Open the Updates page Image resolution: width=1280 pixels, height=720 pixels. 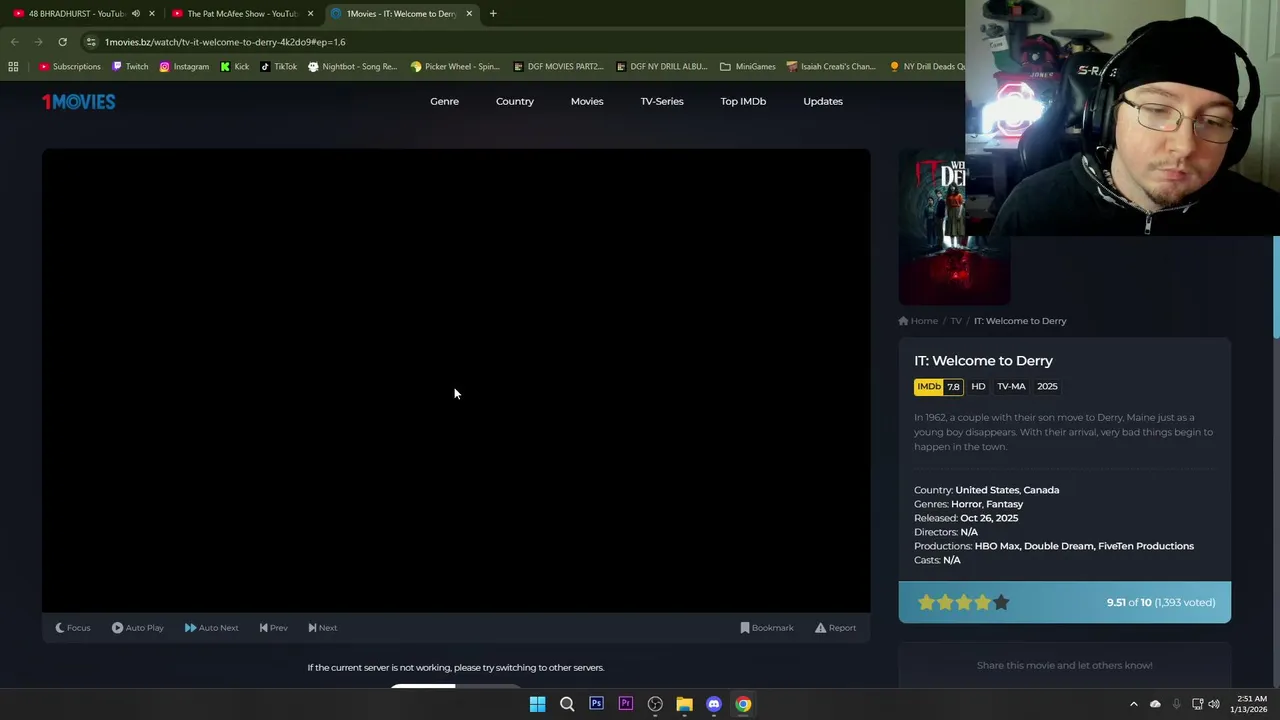(823, 101)
